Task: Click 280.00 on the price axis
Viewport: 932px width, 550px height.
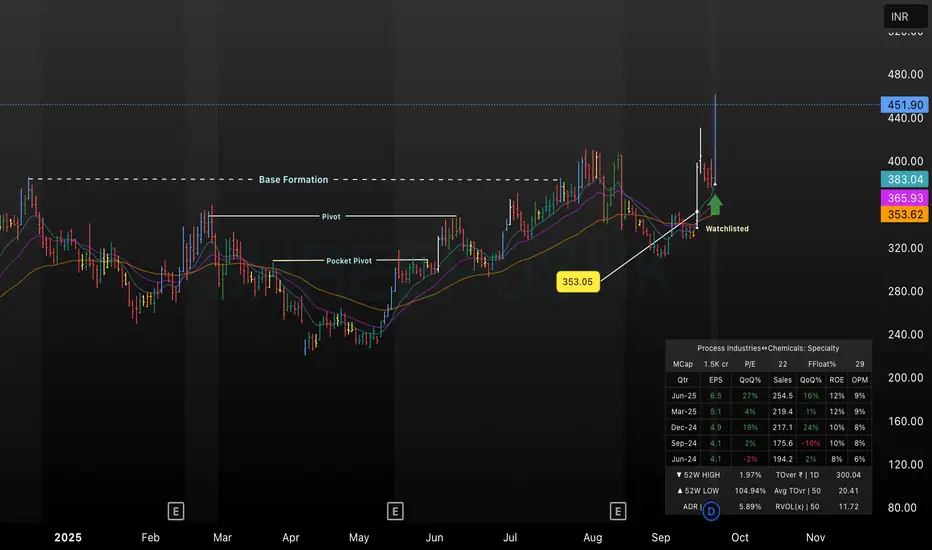Action: pyautogui.click(x=905, y=291)
